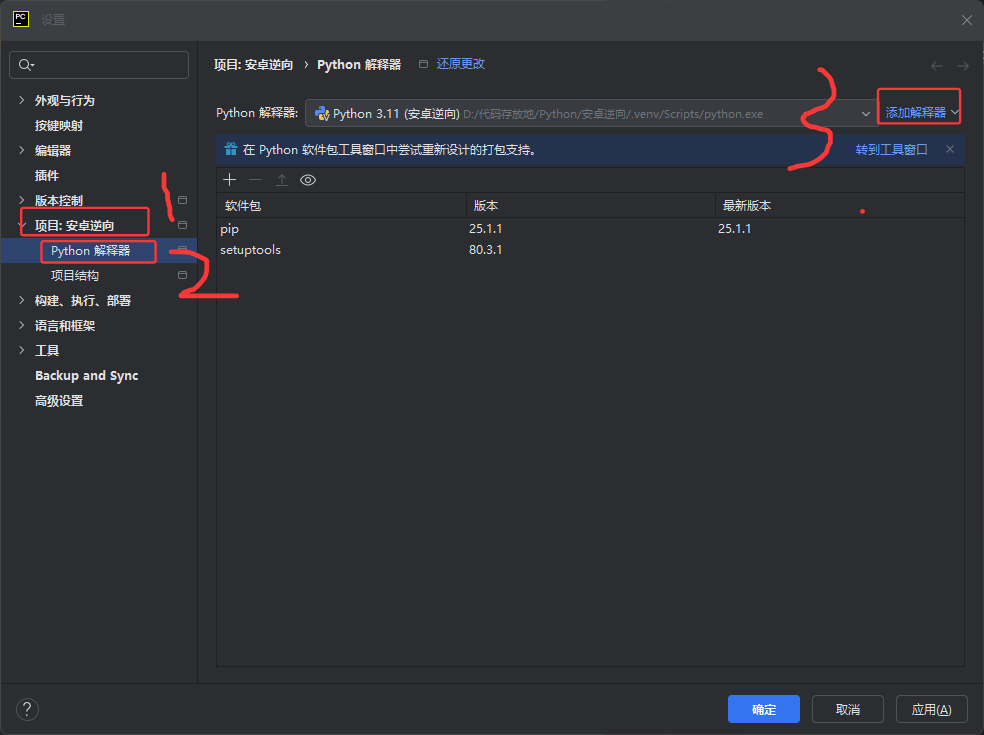This screenshot has height=735, width=984.
Task: Expand the 版本控制 section
Action: click(21, 200)
